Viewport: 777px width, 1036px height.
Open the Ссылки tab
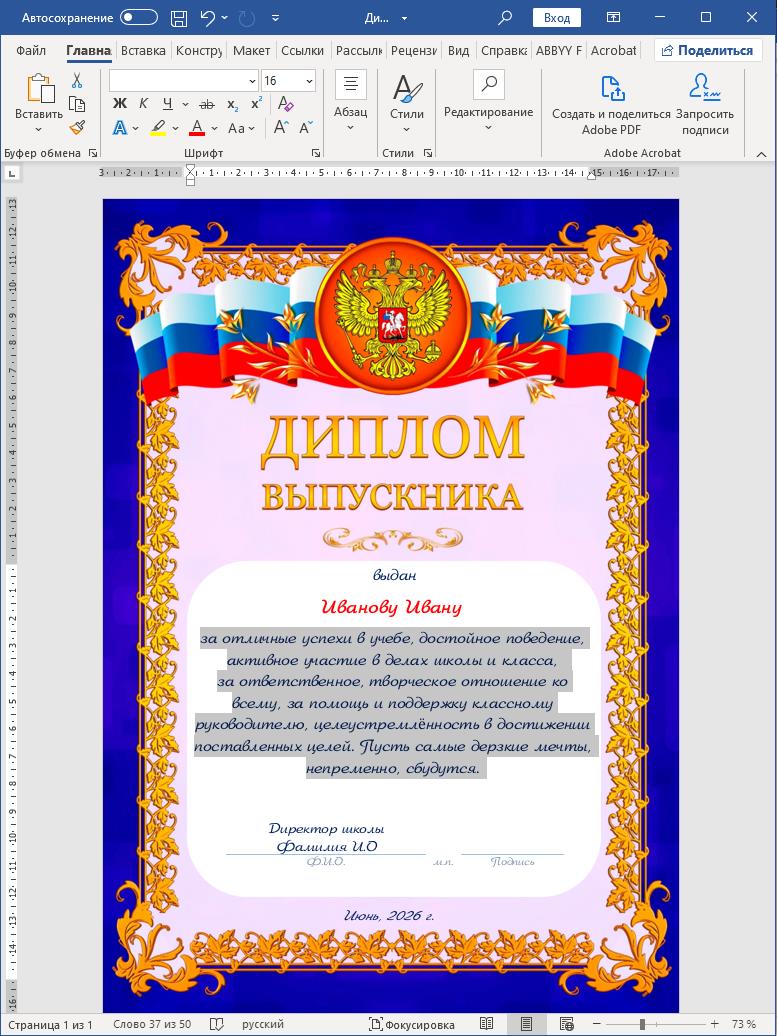pyautogui.click(x=303, y=51)
